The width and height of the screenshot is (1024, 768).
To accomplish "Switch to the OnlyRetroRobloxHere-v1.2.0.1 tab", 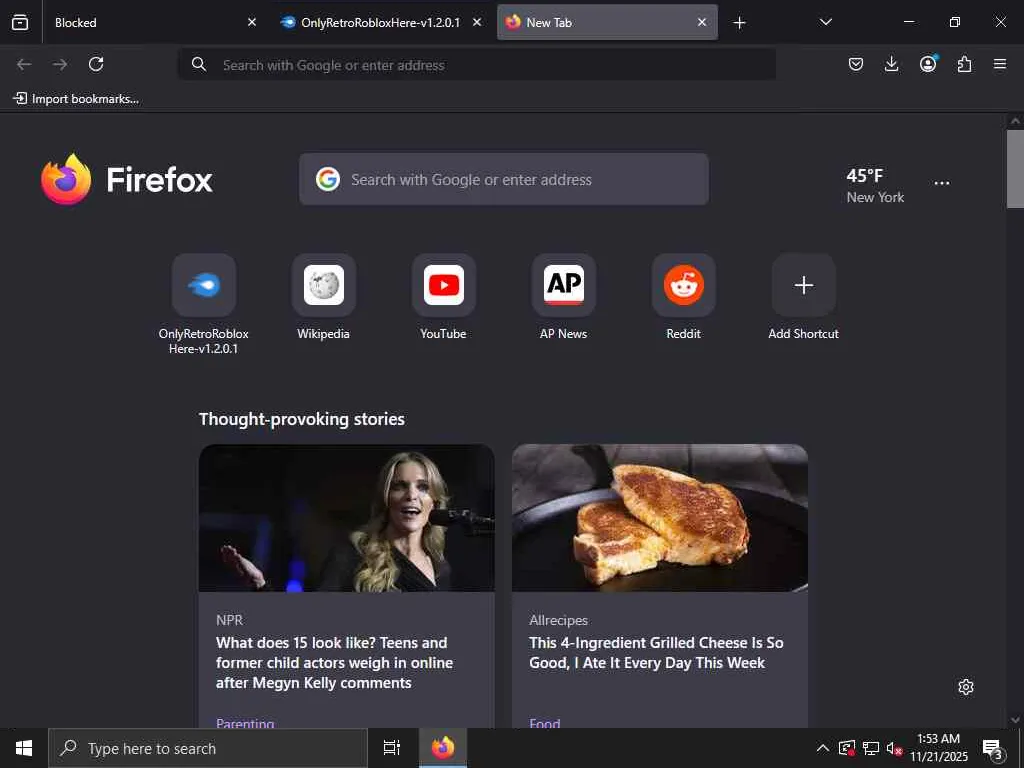I will 381,22.
